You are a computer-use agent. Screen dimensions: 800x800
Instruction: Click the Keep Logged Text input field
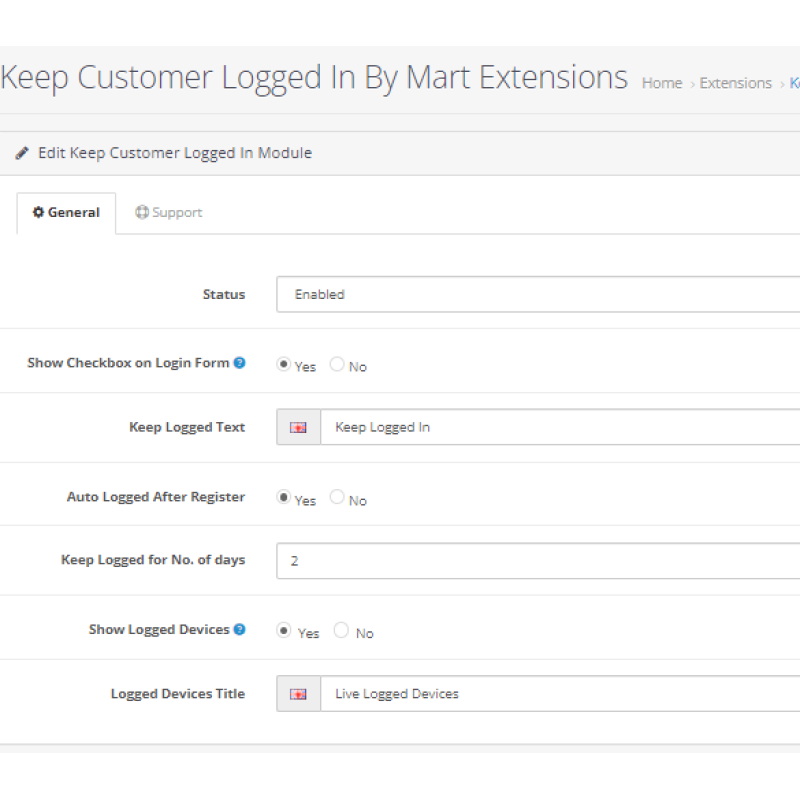[560, 427]
